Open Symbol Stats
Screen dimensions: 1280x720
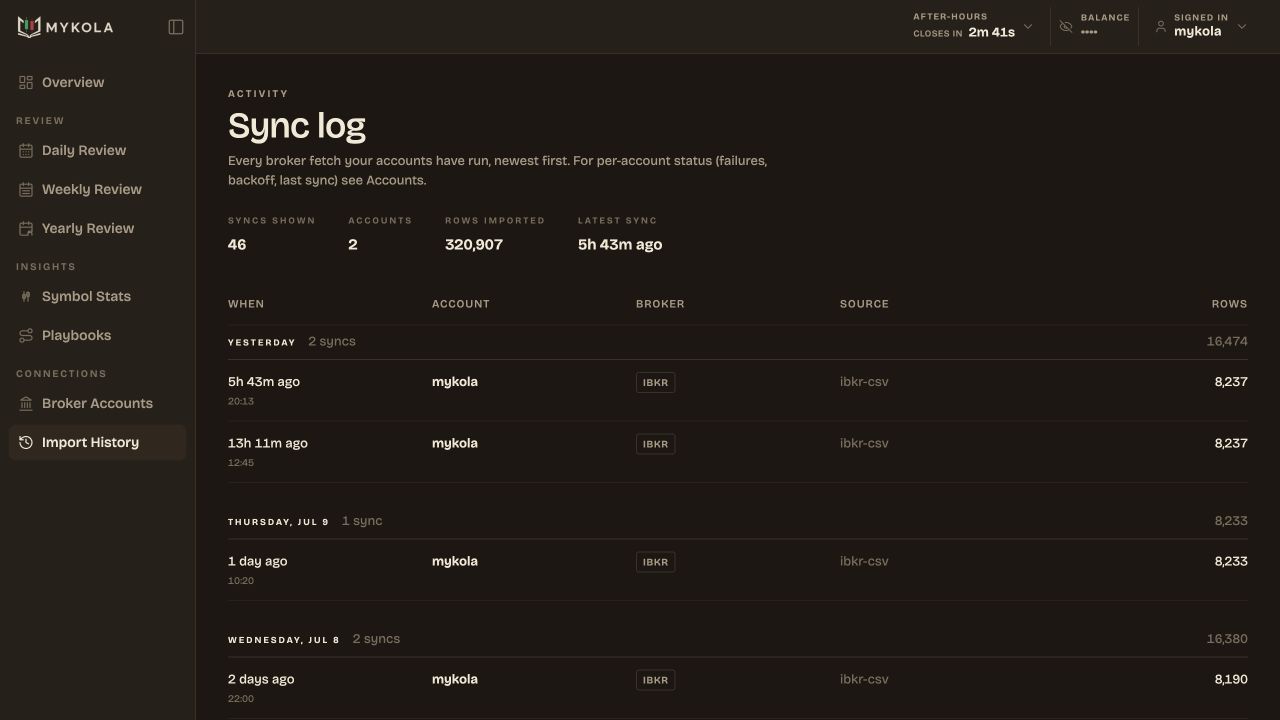pyautogui.click(x=97, y=296)
